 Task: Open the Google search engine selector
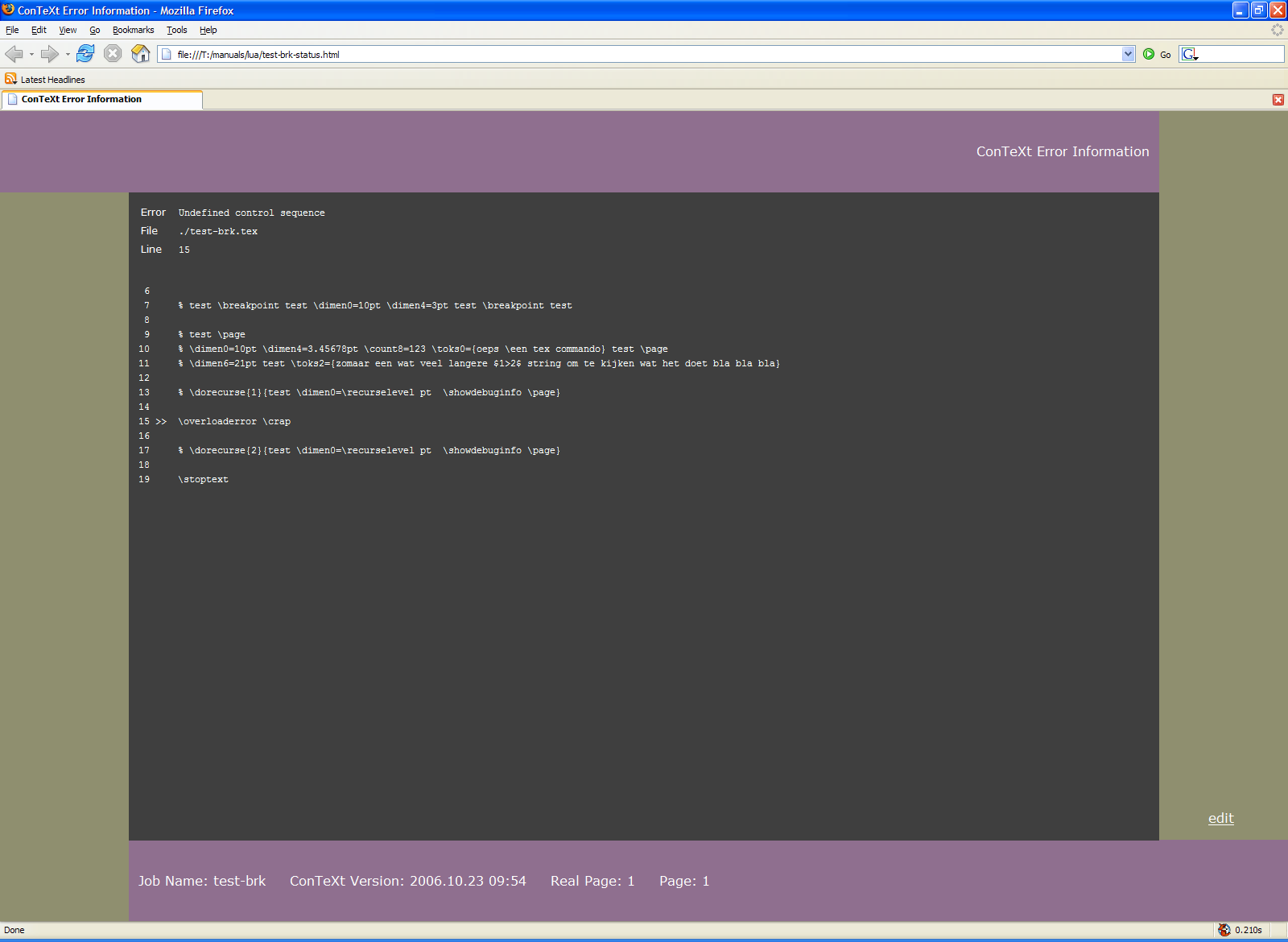point(1190,54)
